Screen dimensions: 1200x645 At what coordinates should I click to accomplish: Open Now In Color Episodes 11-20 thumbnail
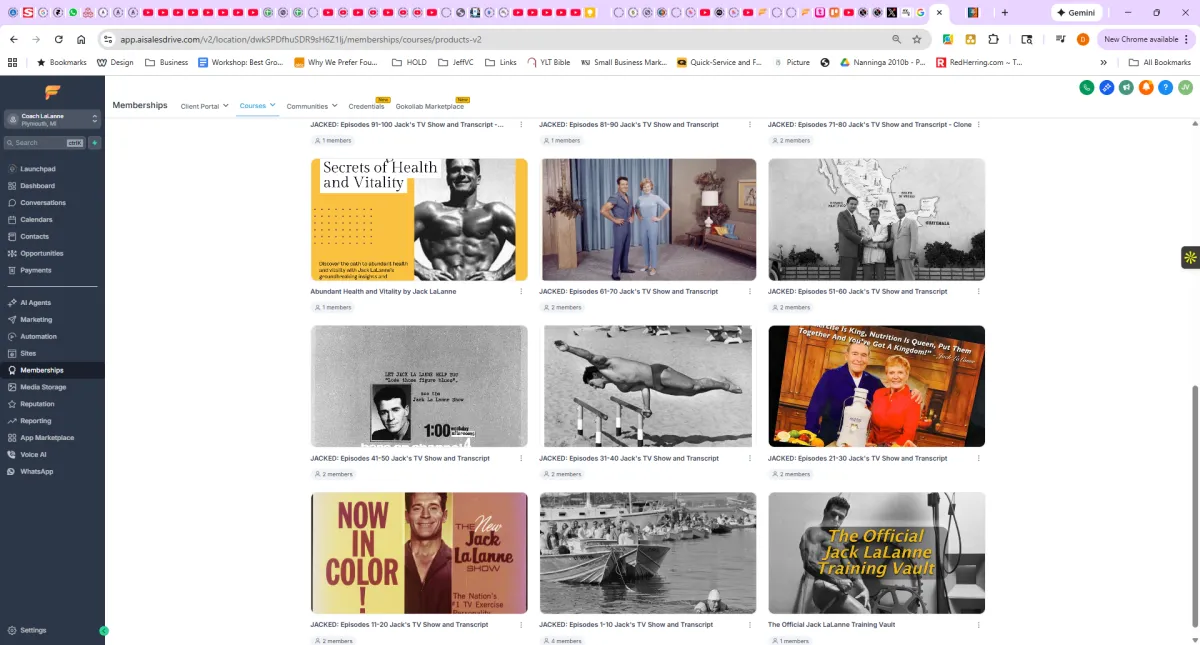pos(419,553)
